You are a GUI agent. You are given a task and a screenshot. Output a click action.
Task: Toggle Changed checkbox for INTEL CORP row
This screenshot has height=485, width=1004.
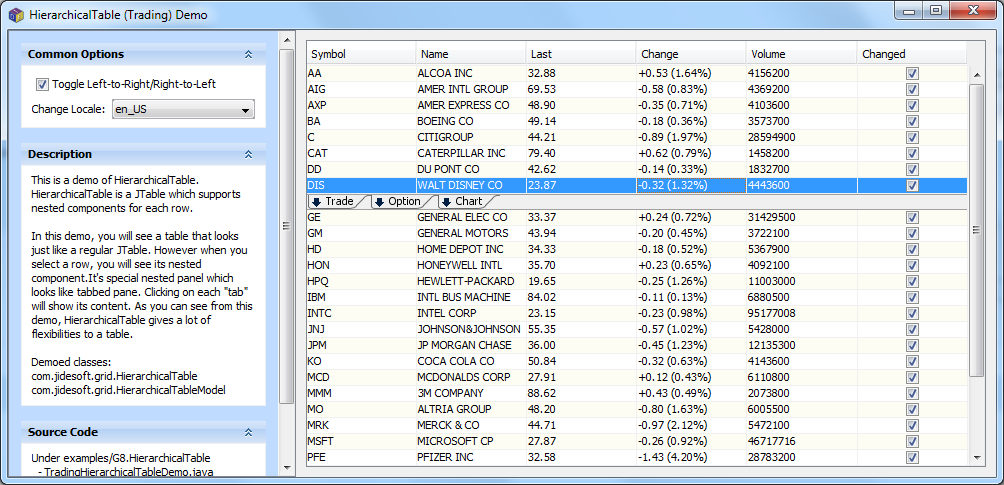tap(912, 314)
